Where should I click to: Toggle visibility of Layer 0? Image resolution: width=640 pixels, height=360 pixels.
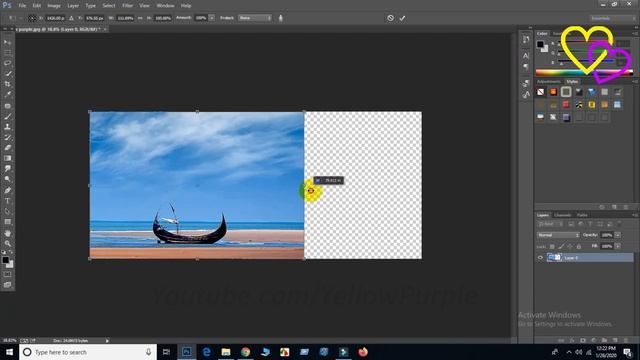click(x=540, y=258)
